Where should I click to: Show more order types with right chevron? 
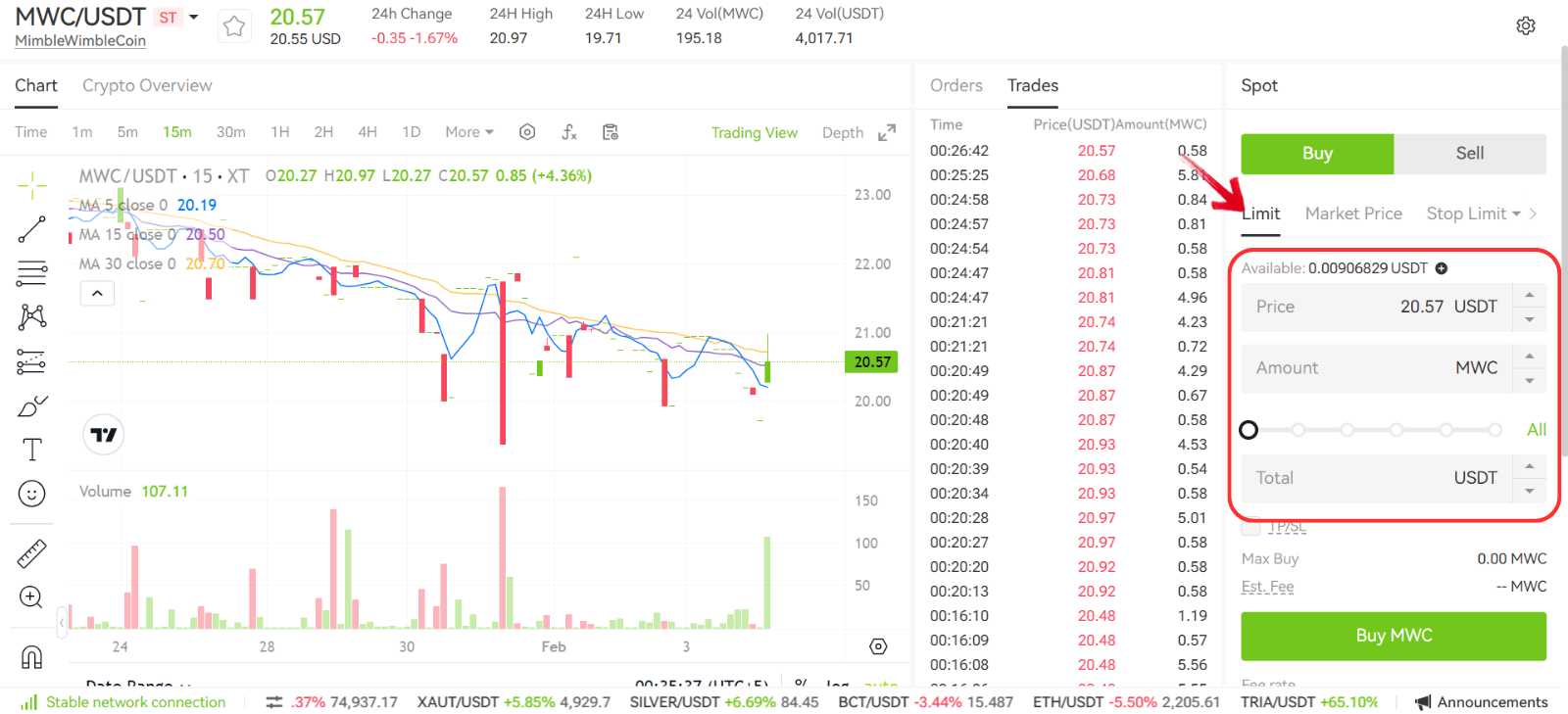(x=1534, y=214)
